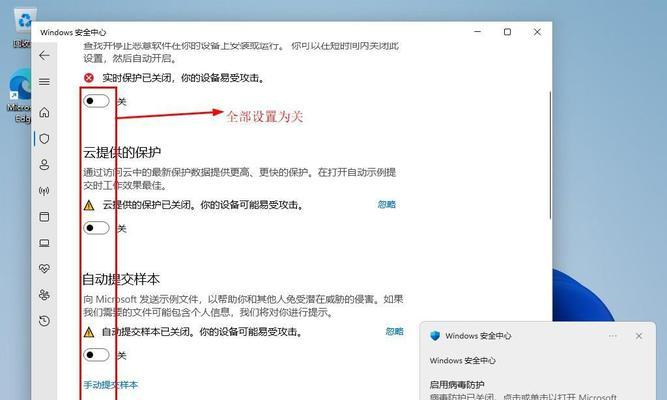Open Firewall & network protection icon
Image resolution: width=667 pixels, height=400 pixels.
click(44, 191)
